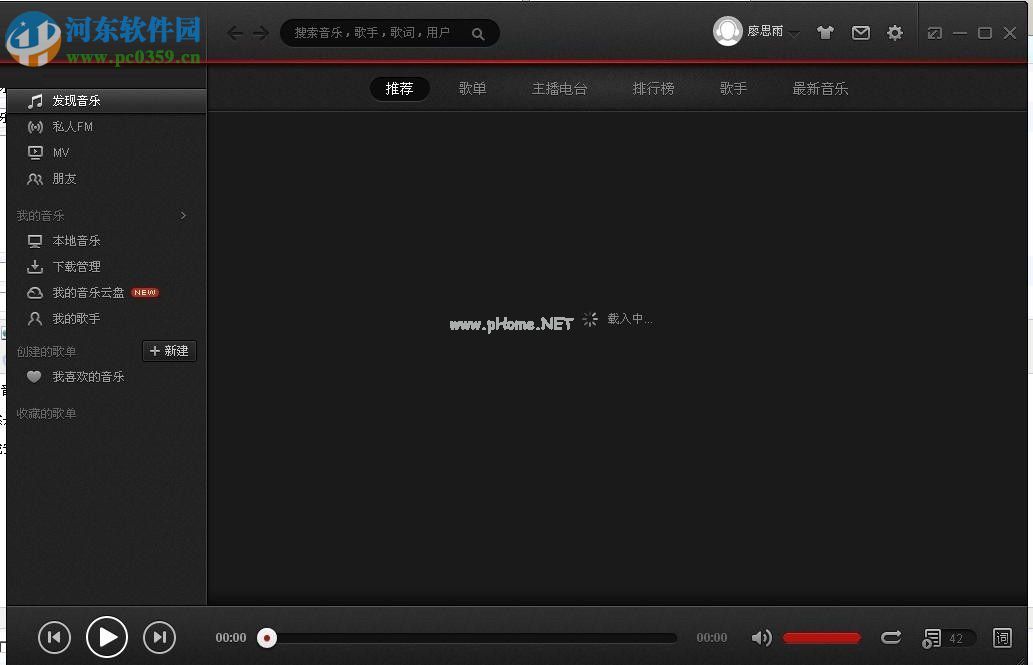Expand the 我的音乐 section arrow
This screenshot has height=665, width=1033.
click(183, 216)
